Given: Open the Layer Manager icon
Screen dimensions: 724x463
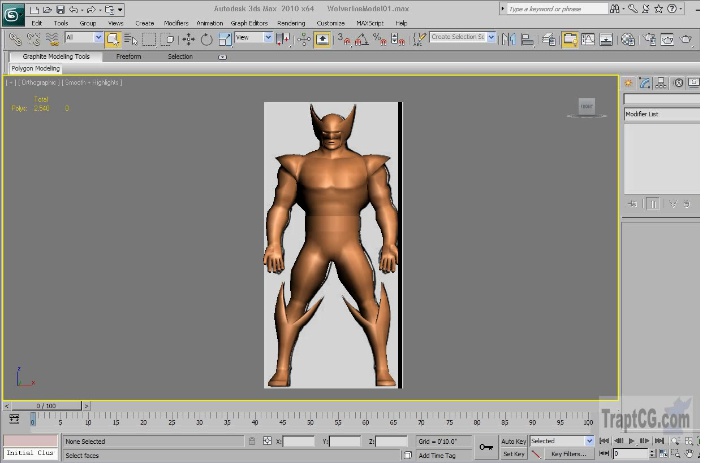Looking at the screenshot, I should [549, 39].
